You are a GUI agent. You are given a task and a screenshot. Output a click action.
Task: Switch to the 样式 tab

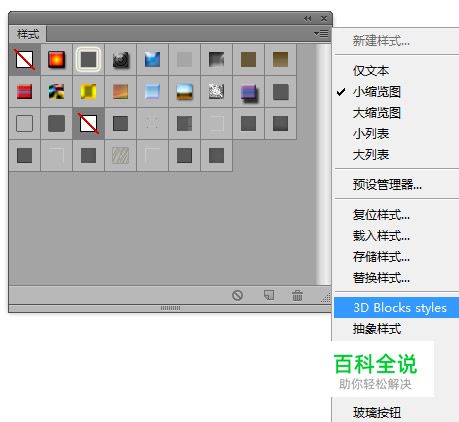tap(28, 34)
